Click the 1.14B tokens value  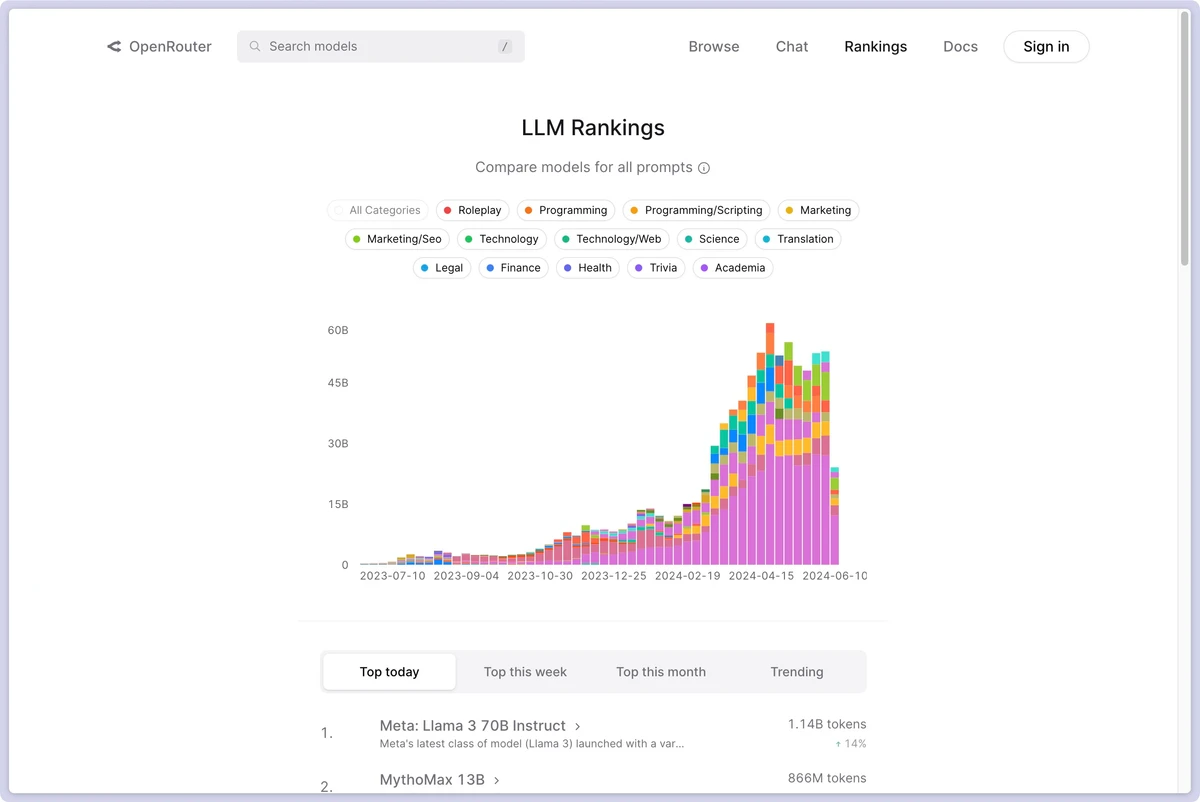pos(827,724)
